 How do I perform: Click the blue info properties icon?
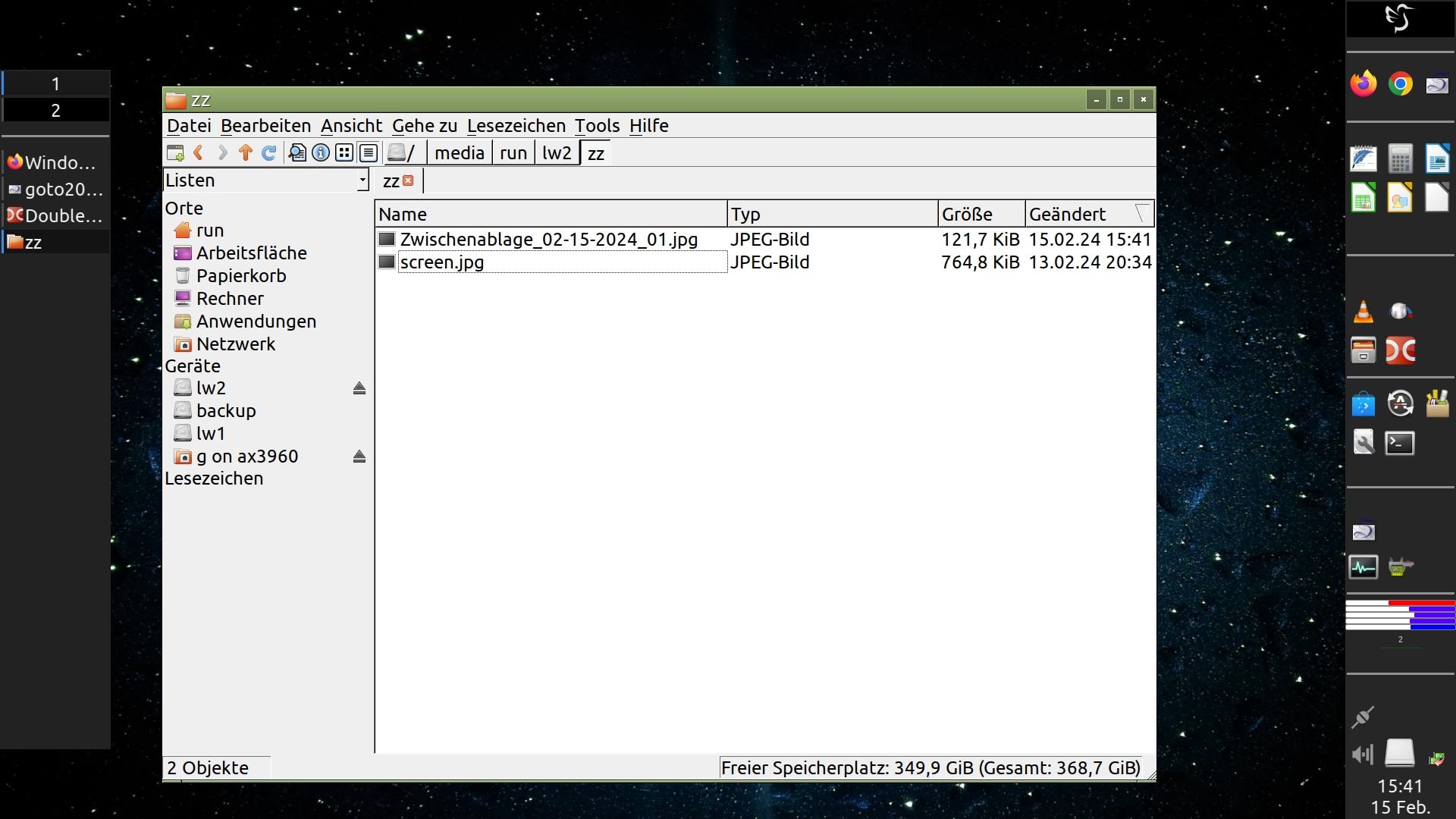click(321, 153)
